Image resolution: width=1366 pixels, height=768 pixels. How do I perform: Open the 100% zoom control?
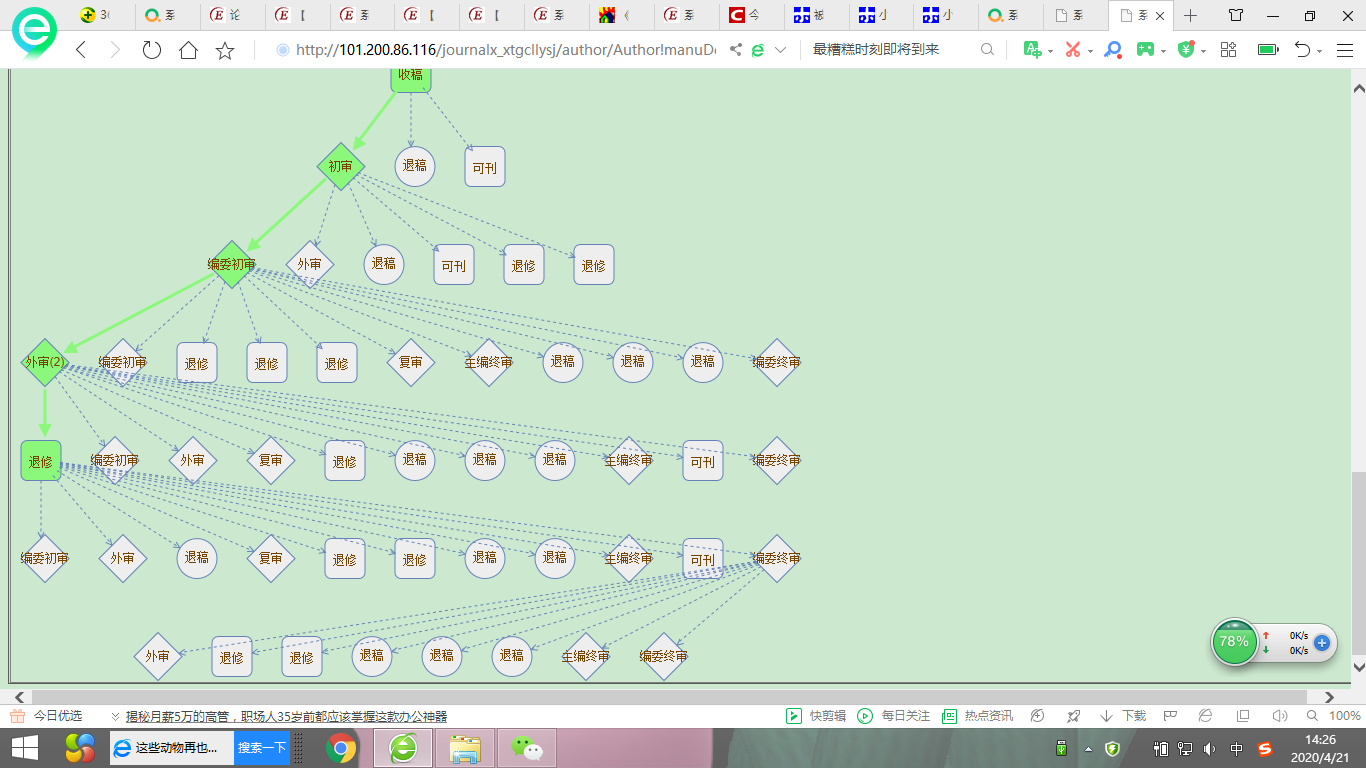click(x=1334, y=716)
